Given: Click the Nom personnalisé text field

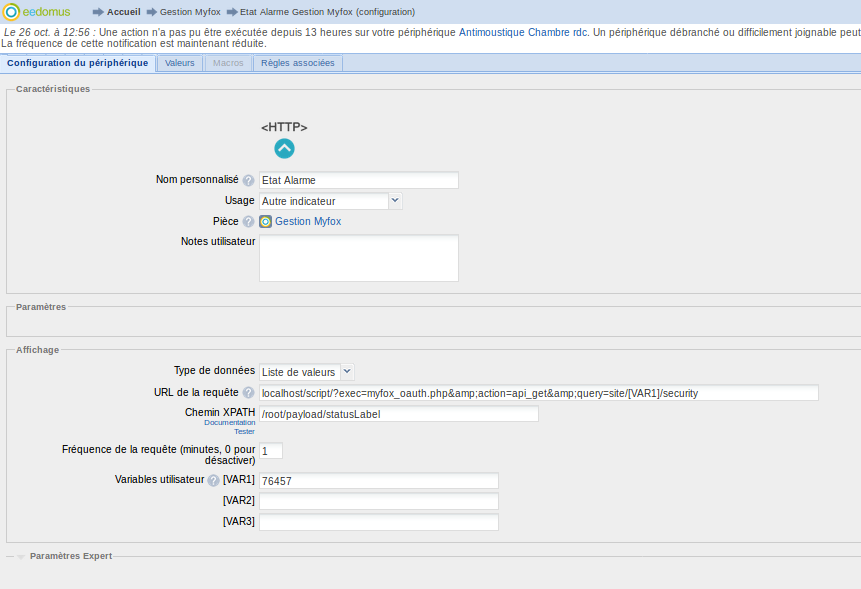Looking at the screenshot, I should [358, 181].
